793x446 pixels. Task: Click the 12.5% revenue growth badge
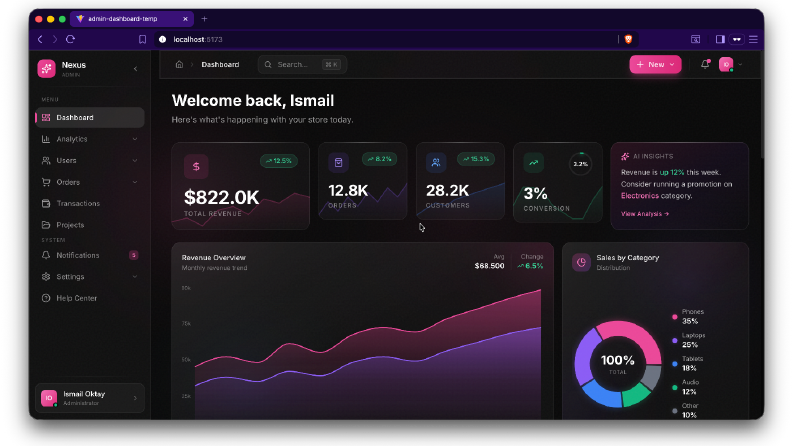(x=279, y=161)
